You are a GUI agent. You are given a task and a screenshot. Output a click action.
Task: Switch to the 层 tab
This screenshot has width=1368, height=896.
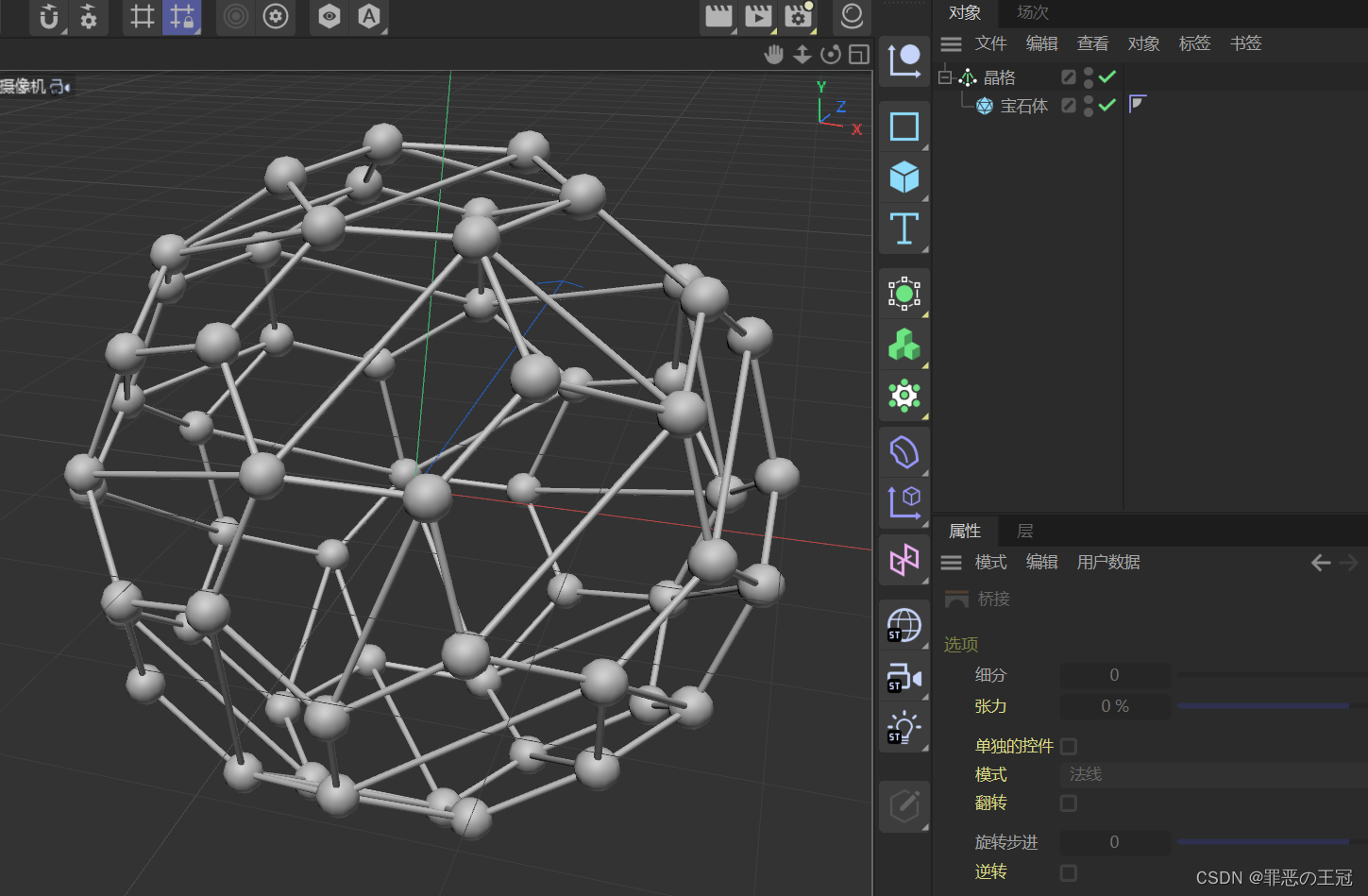[x=1025, y=532]
